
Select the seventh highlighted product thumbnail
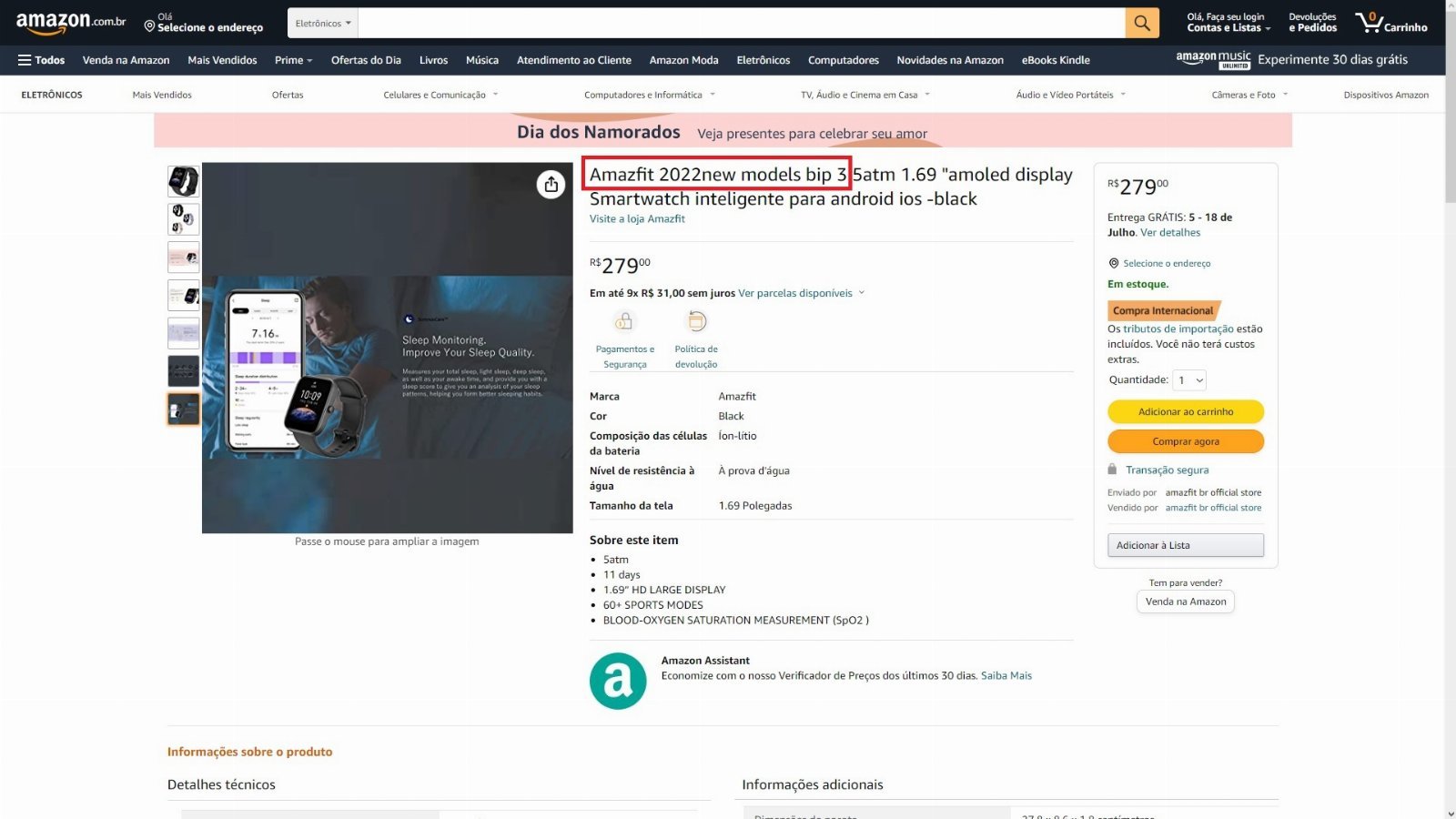point(183,409)
